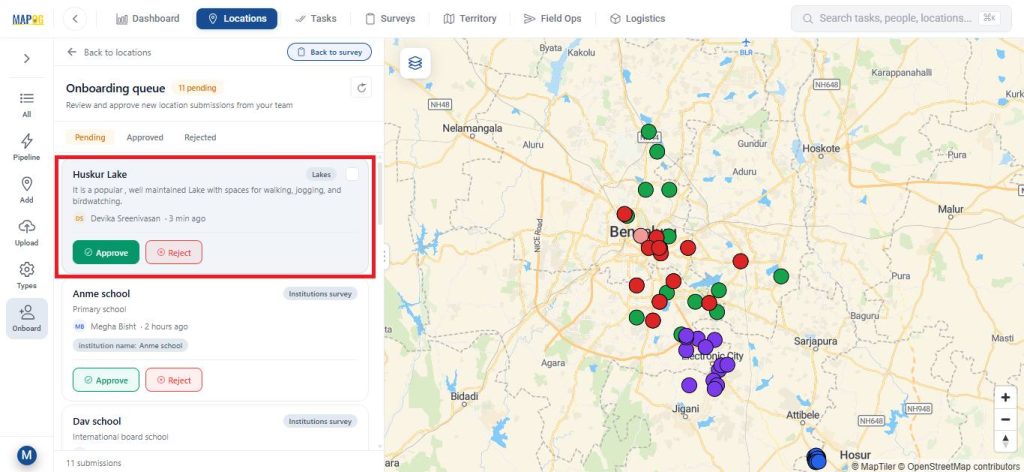Open the Dashboard tab
This screenshot has height=472, width=1024.
coord(148,19)
